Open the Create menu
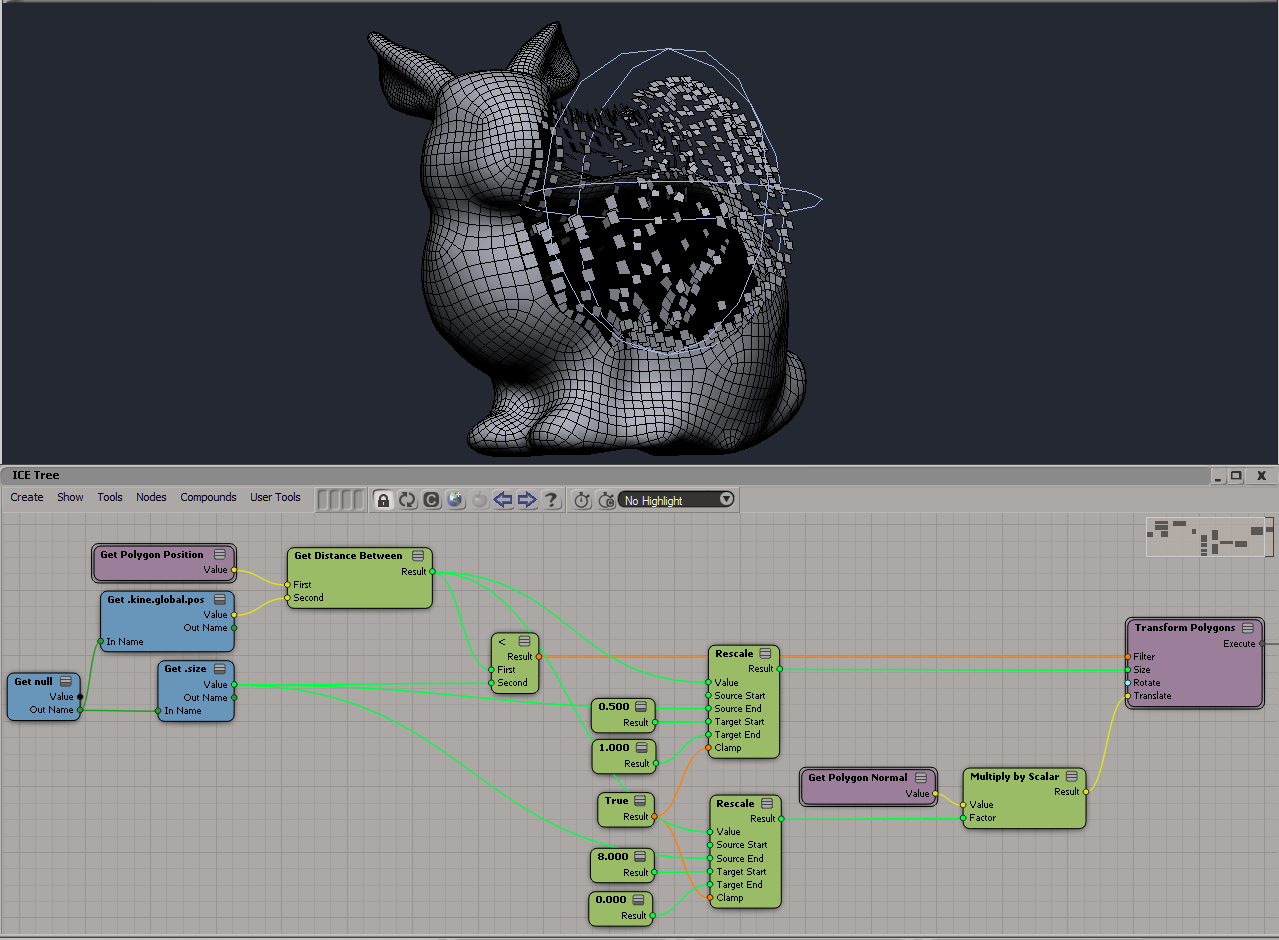 pyautogui.click(x=27, y=497)
